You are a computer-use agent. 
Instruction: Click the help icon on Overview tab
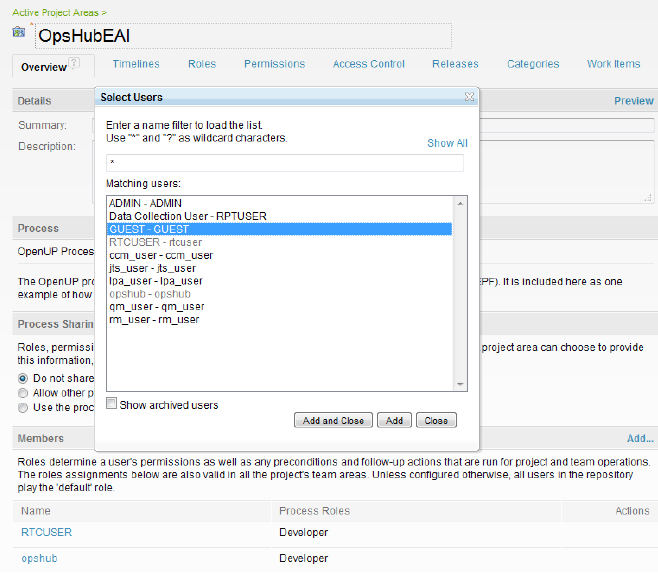point(75,65)
